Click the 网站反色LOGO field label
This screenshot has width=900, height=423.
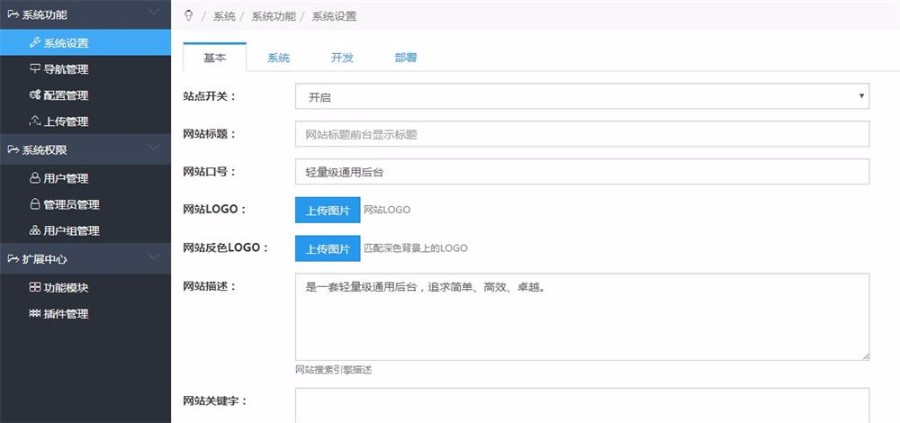pyautogui.click(x=226, y=247)
